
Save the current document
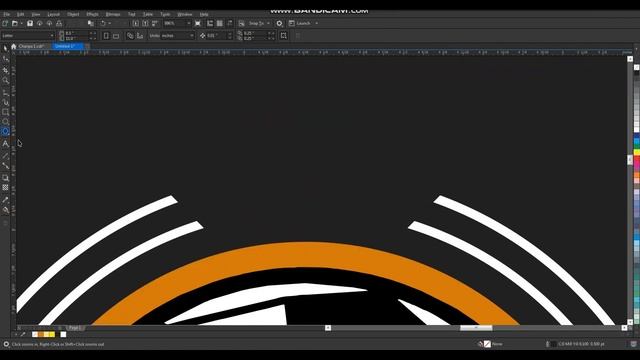pyautogui.click(x=30, y=24)
